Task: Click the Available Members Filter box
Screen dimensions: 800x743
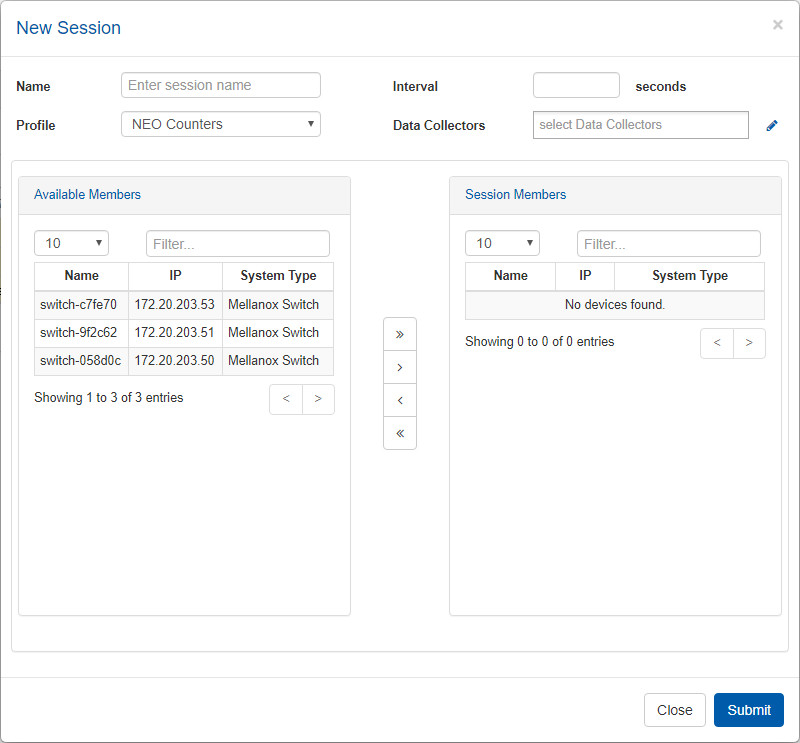Action: (x=237, y=243)
